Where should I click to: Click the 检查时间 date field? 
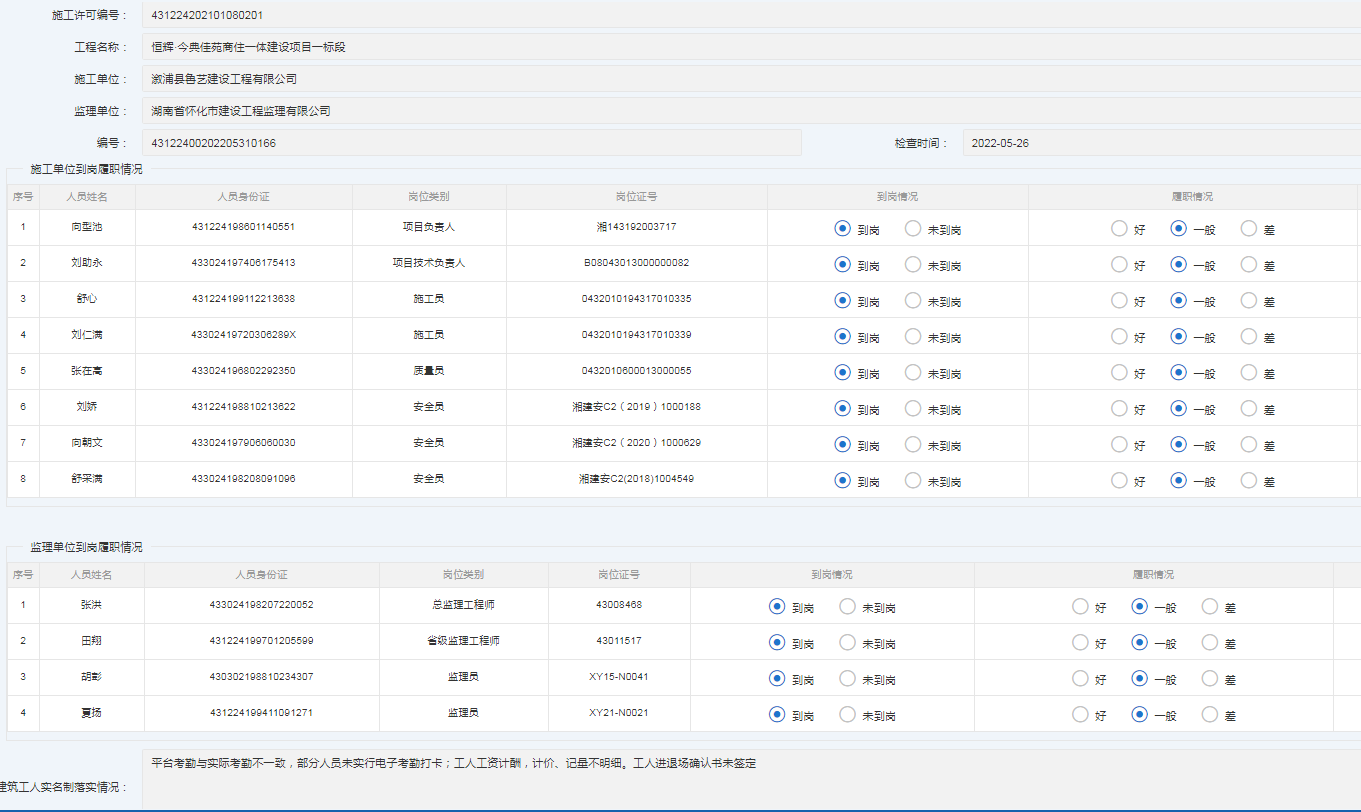[x=1162, y=143]
